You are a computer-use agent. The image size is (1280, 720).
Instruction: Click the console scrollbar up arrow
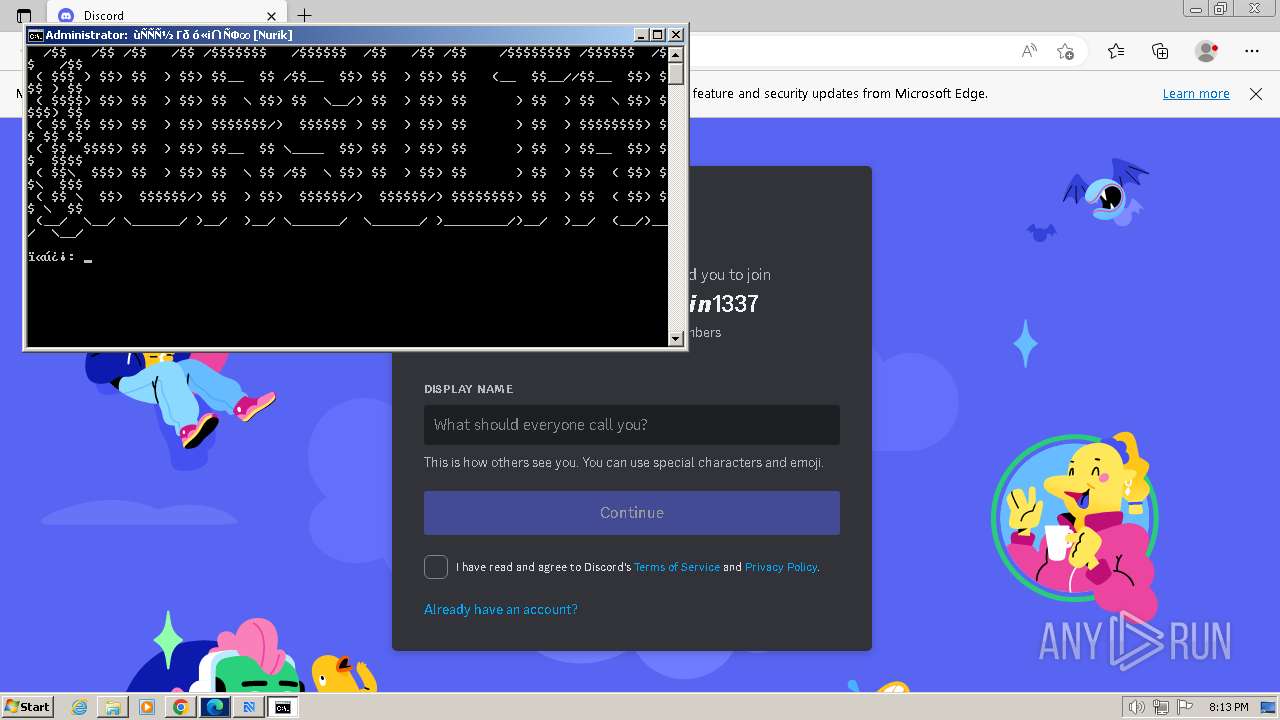(x=676, y=54)
